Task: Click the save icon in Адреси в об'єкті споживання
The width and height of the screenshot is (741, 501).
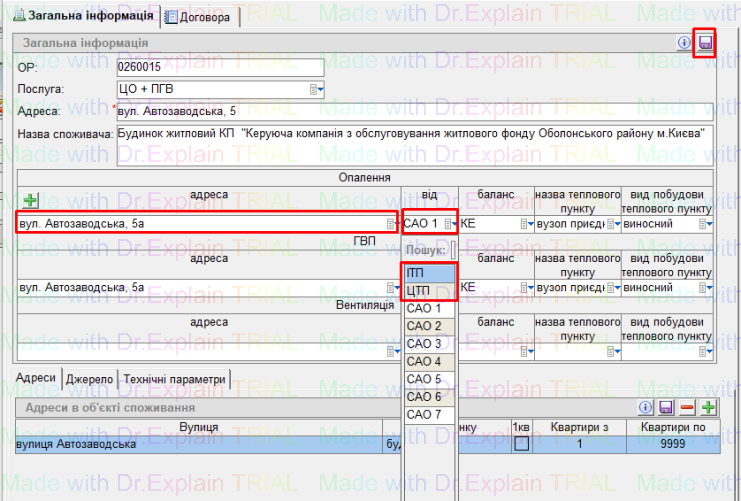Action: (666, 408)
